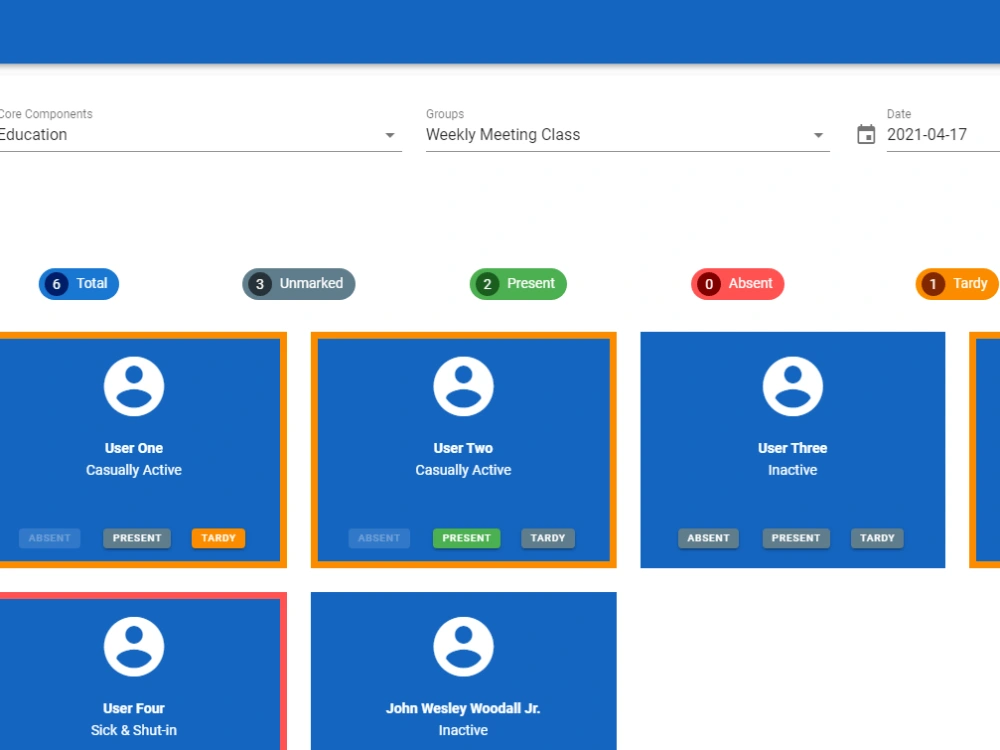Select the Unmarked filter chip
Viewport: 1000px width, 750px height.
298,284
